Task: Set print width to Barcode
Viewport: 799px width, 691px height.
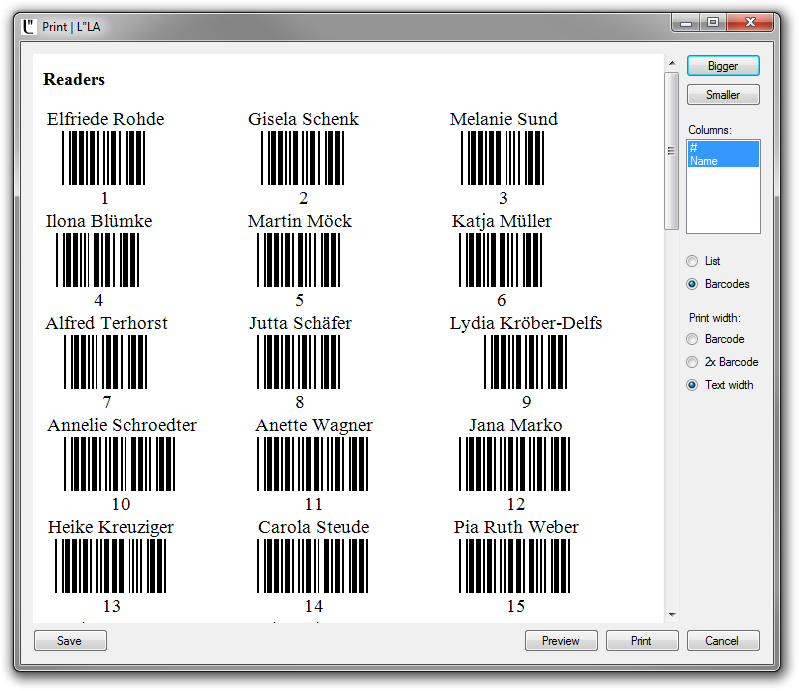Action: pyautogui.click(x=692, y=339)
